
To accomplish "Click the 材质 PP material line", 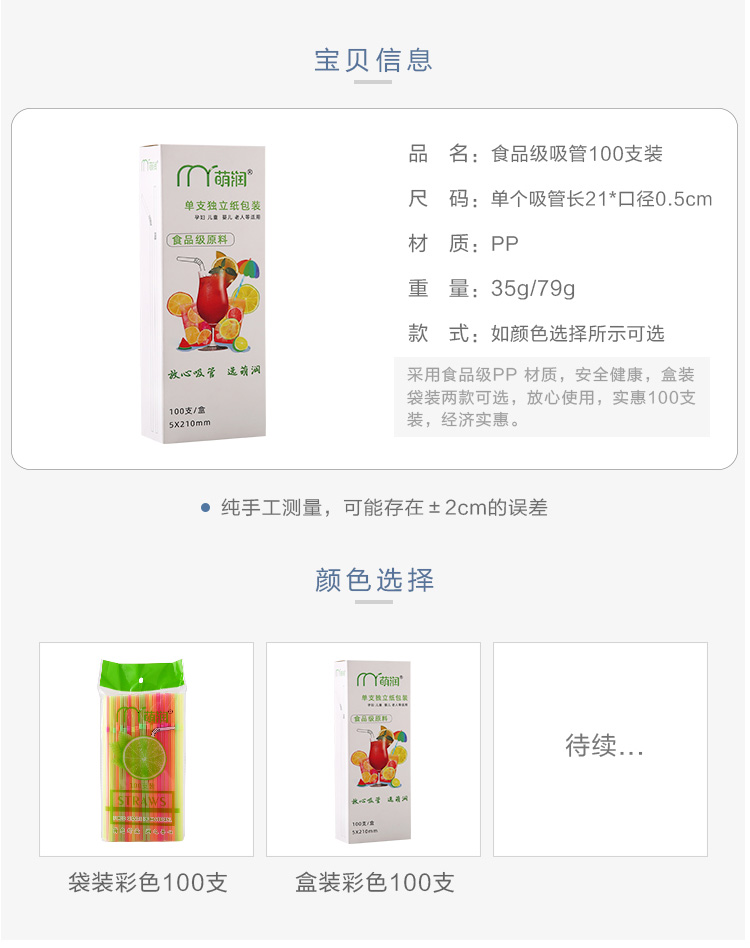I will (464, 243).
